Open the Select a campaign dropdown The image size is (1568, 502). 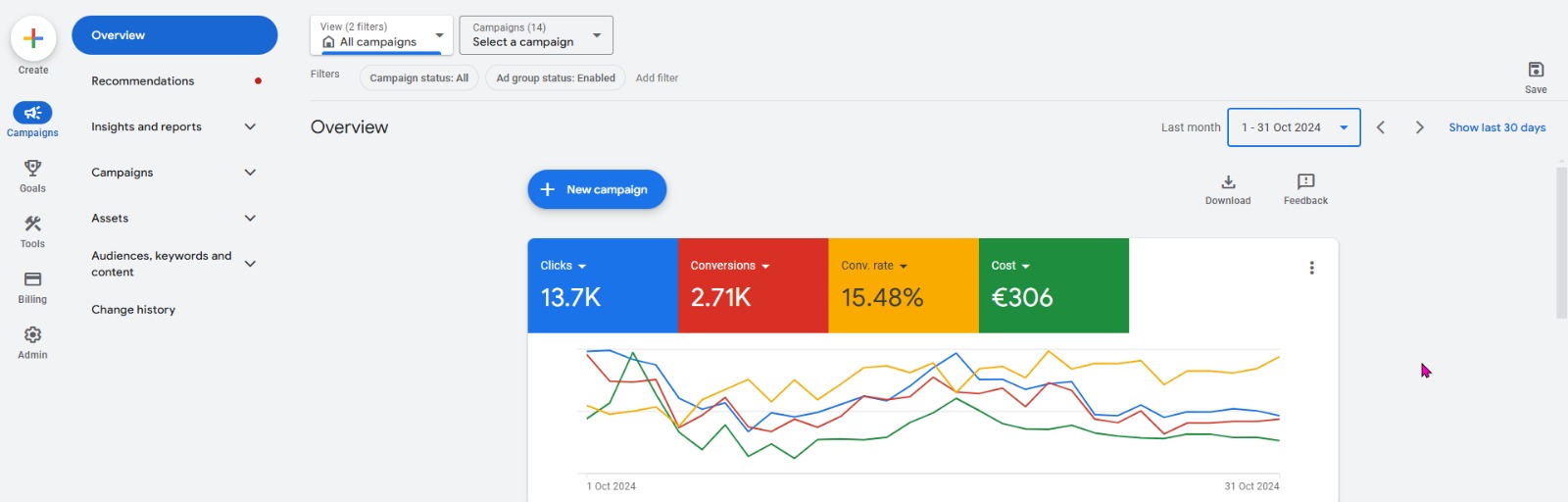pos(536,35)
